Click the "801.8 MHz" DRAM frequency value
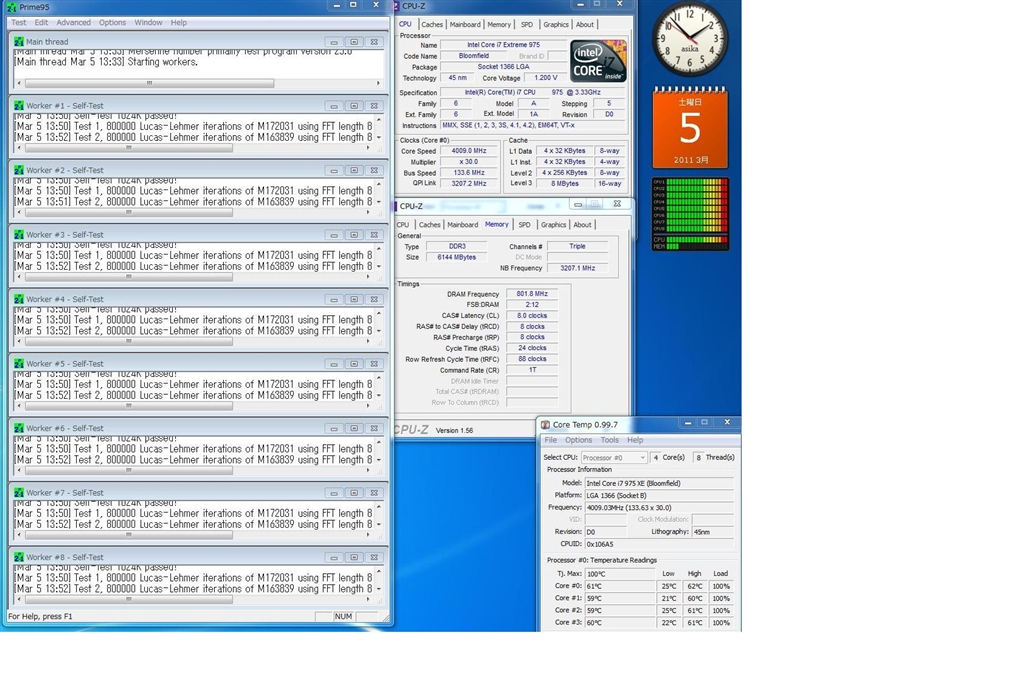Image resolution: width=1024 pixels, height=684 pixels. click(x=532, y=294)
